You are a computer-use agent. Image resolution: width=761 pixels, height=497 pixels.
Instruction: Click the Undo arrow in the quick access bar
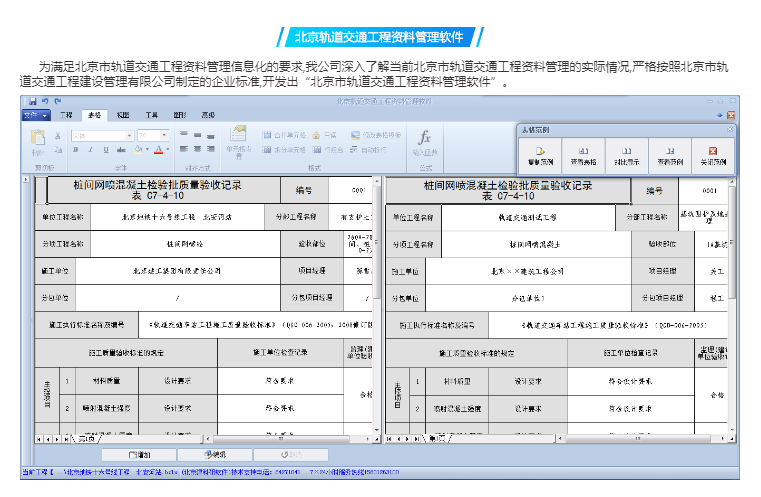point(45,101)
